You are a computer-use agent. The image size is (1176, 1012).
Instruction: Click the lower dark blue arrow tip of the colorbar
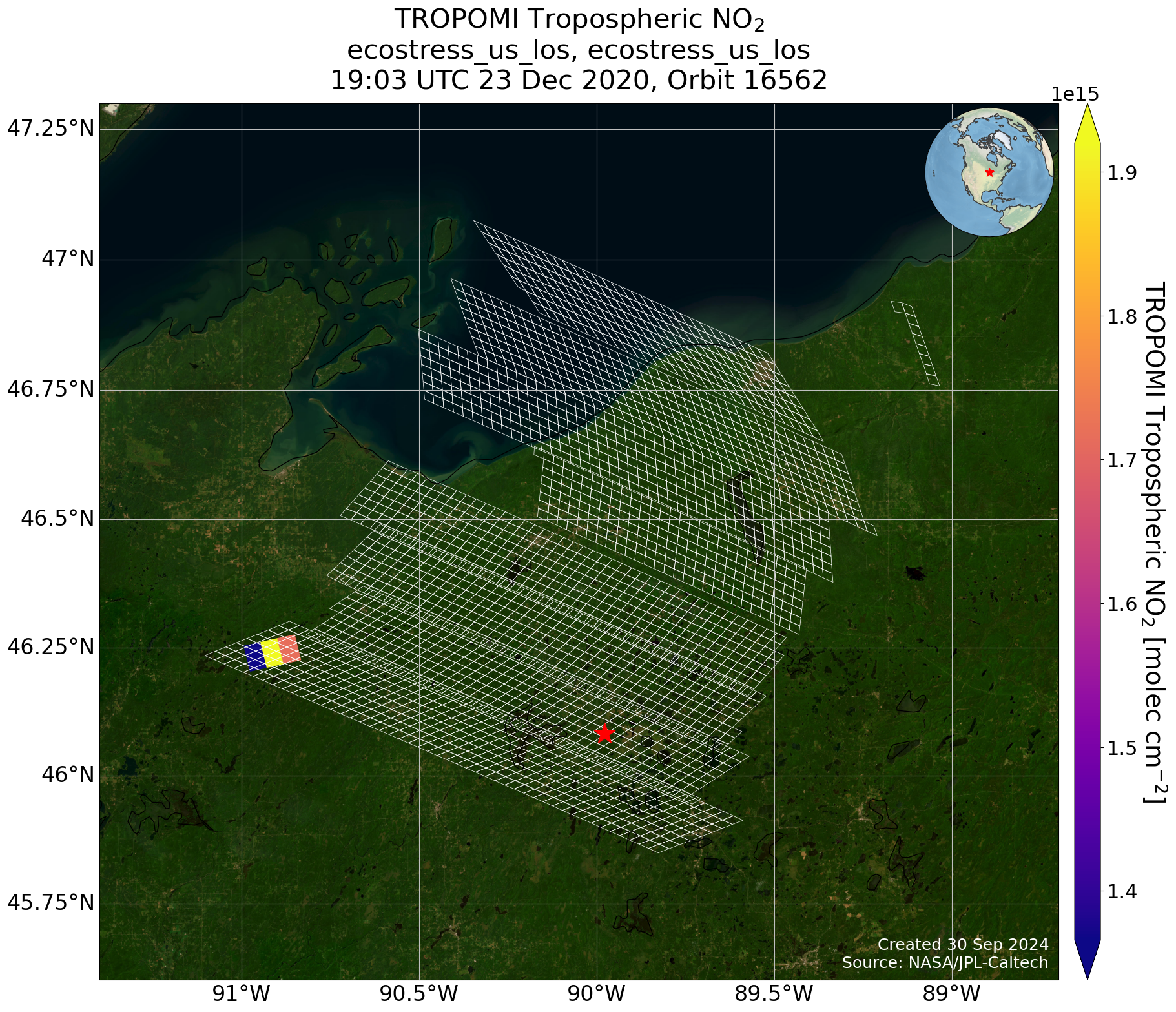[x=1088, y=959]
